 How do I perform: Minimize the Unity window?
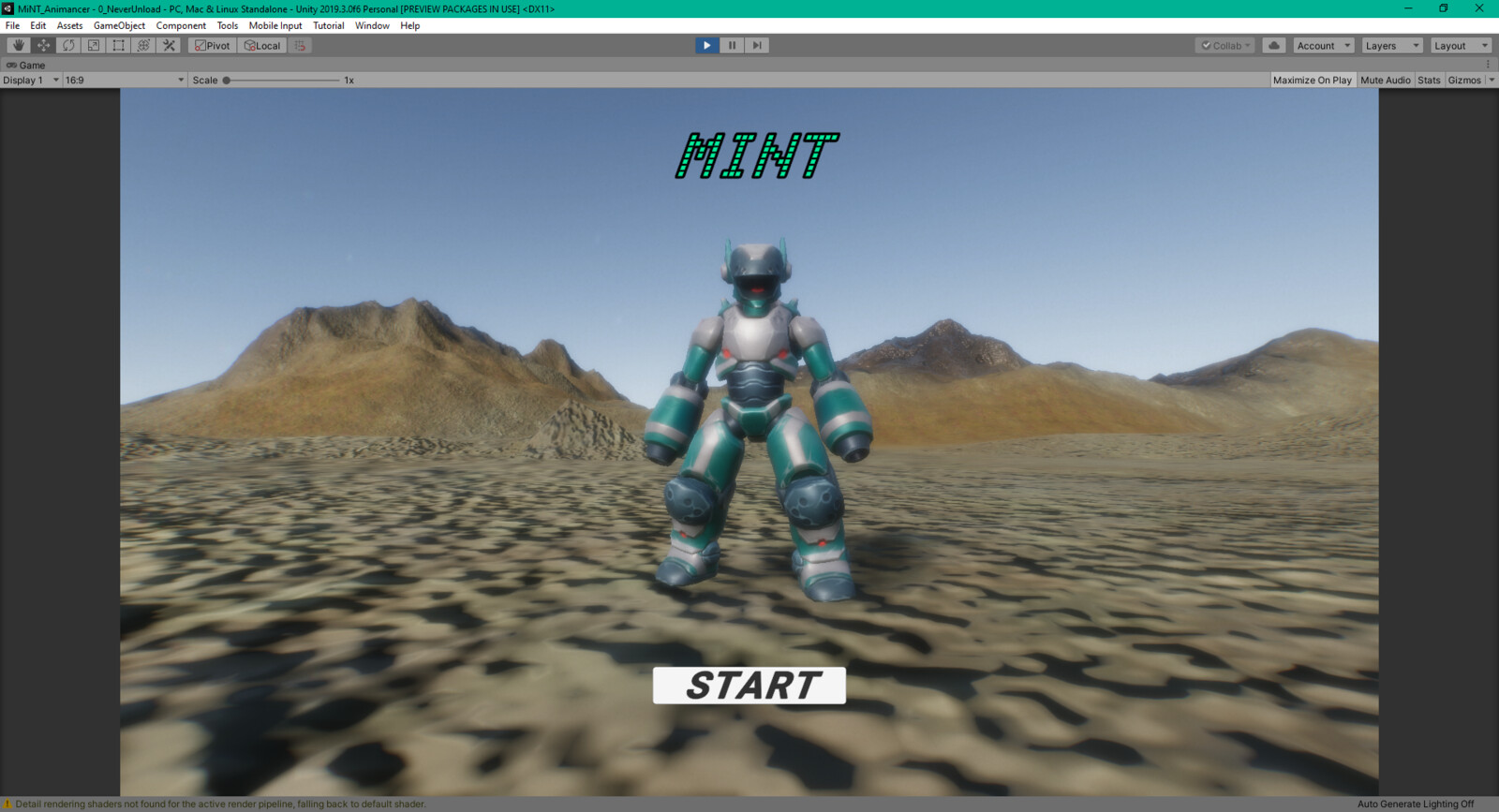[1408, 8]
